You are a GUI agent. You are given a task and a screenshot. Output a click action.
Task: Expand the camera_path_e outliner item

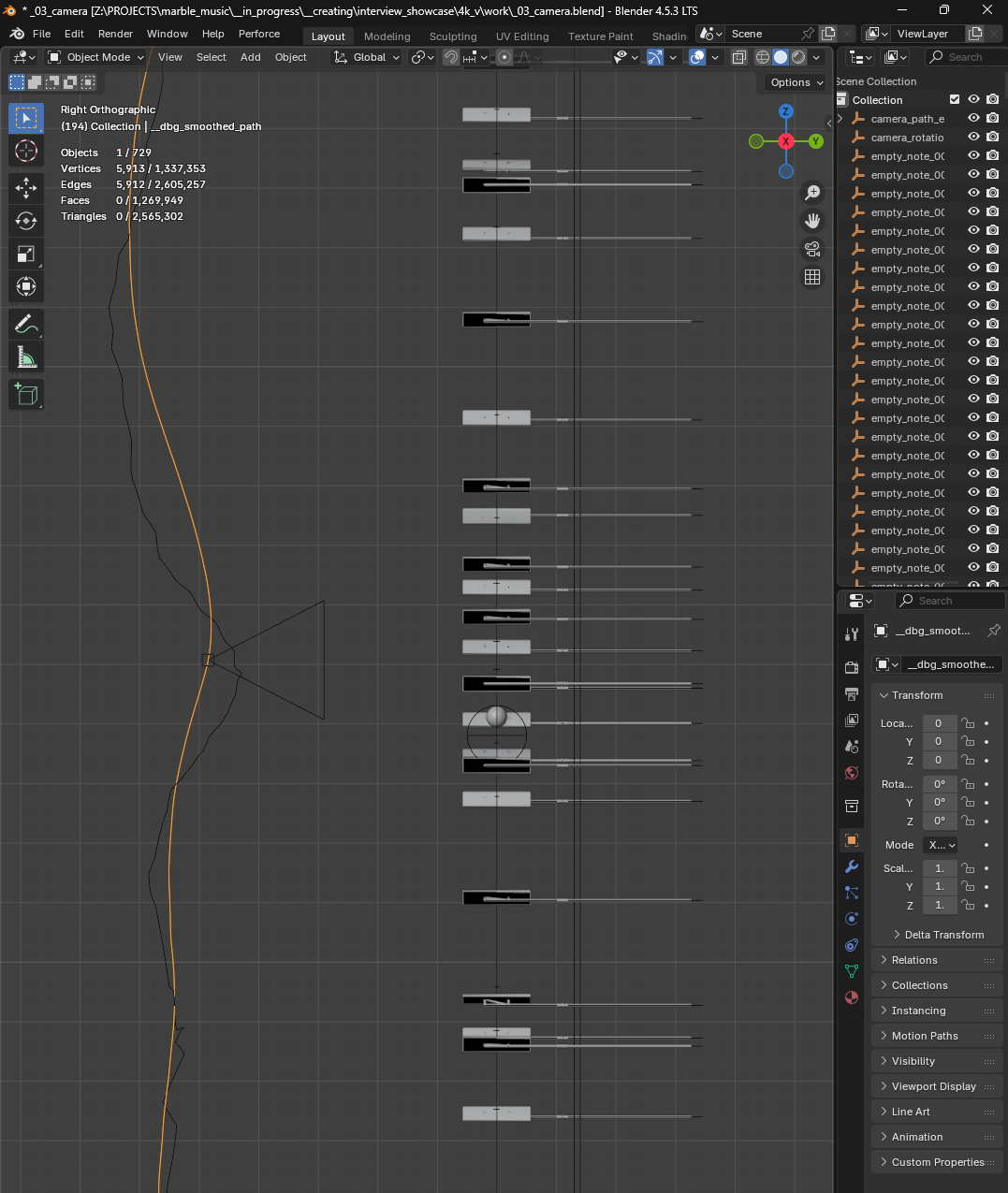click(x=840, y=118)
